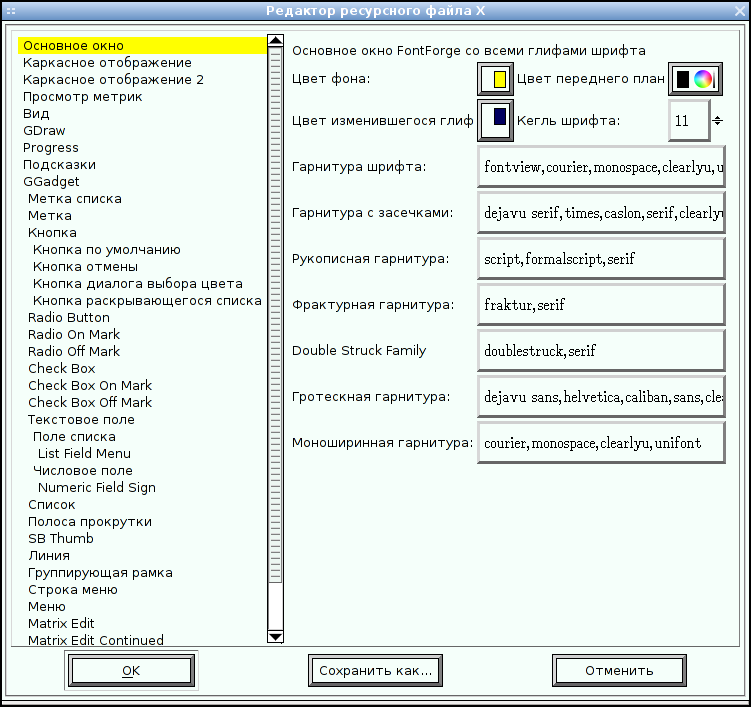Open the foreground color picker button
The width and height of the screenshot is (751, 707).
pyautogui.click(x=695, y=79)
